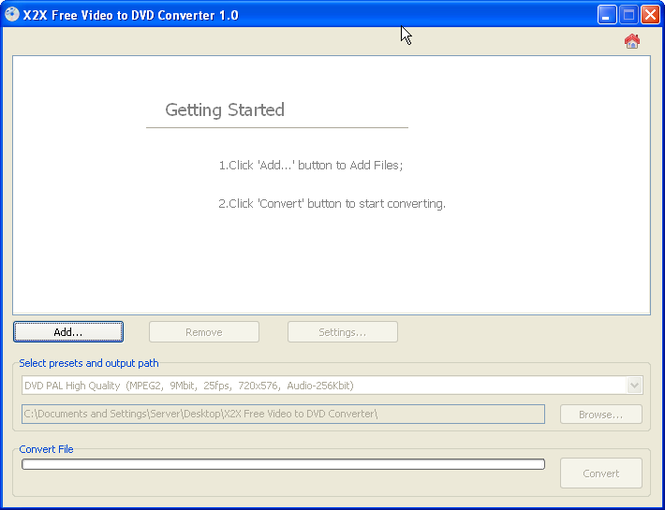
Task: Click the Convert File progress bar
Action: click(283, 464)
